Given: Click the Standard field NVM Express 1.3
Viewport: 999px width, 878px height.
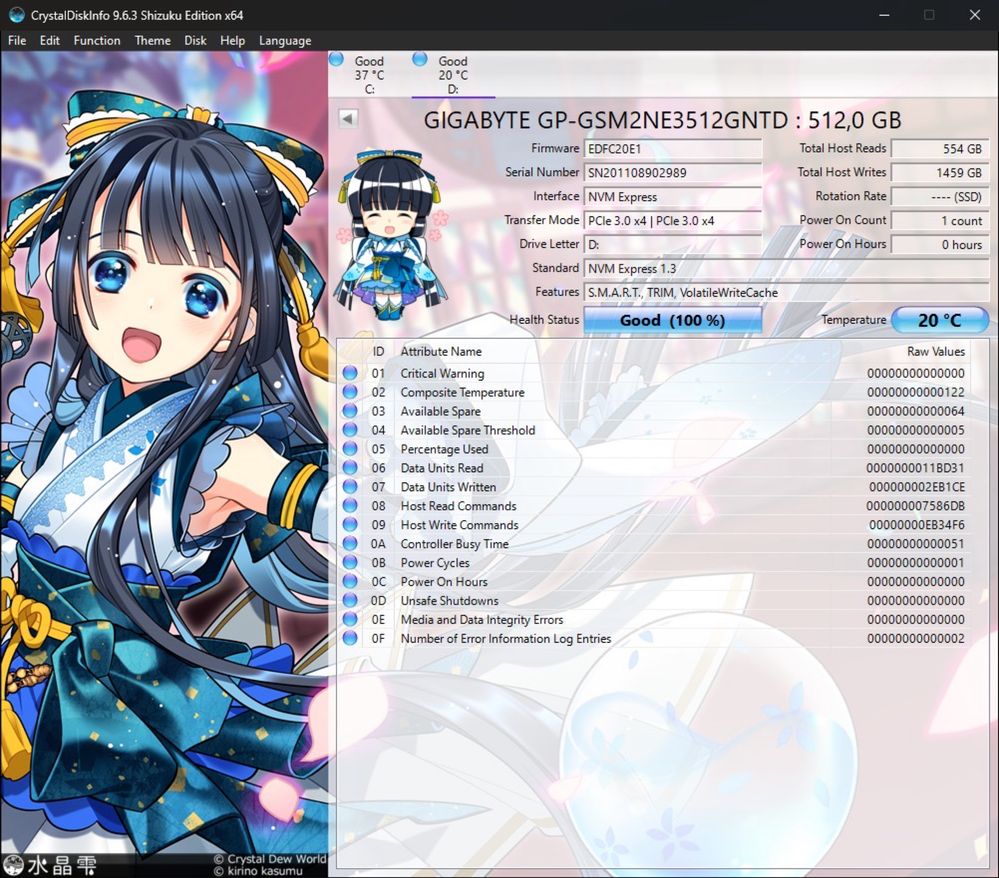Looking at the screenshot, I should click(786, 268).
